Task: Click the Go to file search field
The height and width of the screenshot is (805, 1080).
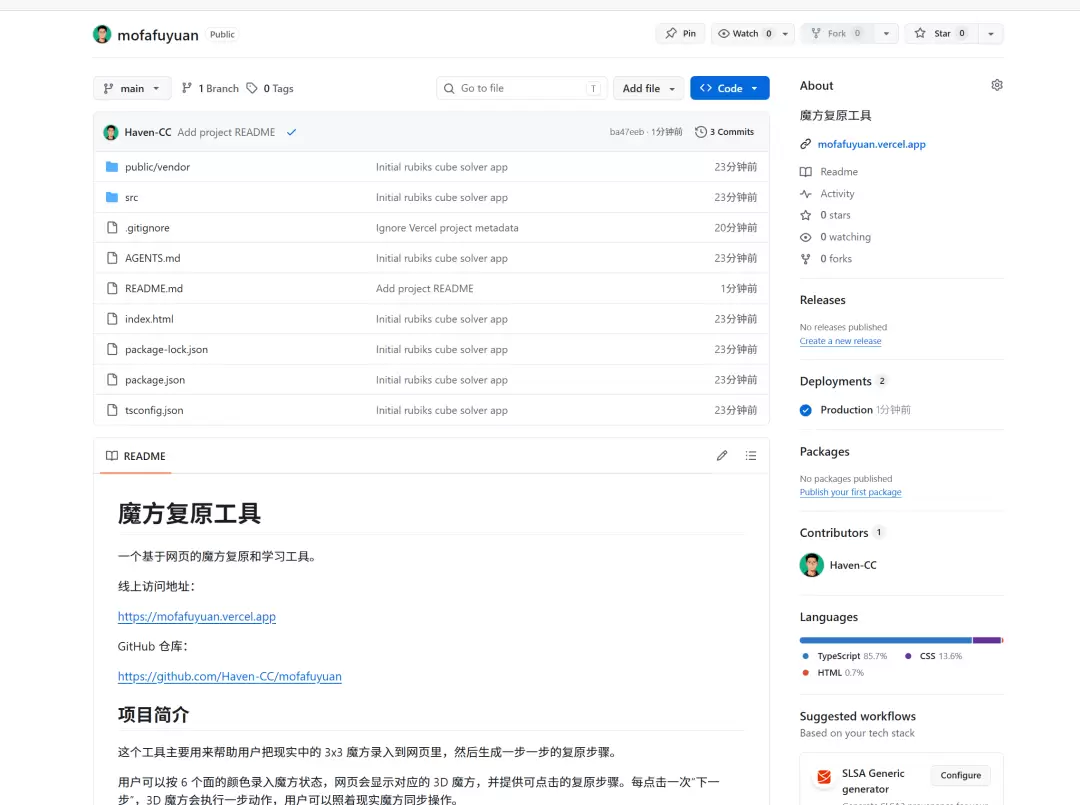Action: pyautogui.click(x=521, y=88)
